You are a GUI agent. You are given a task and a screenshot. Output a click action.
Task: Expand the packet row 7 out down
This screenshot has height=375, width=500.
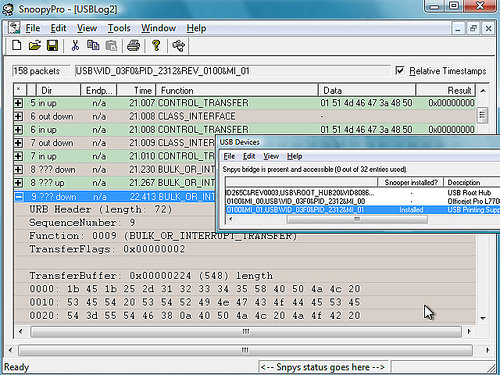18,143
